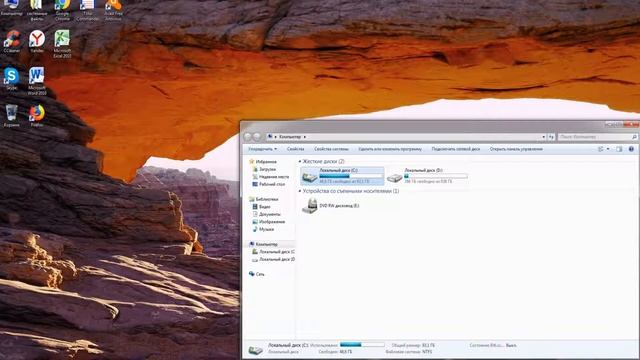Viewport: 640px width, 360px height.
Task: Launch Skype from the desktop
Action: point(12,79)
